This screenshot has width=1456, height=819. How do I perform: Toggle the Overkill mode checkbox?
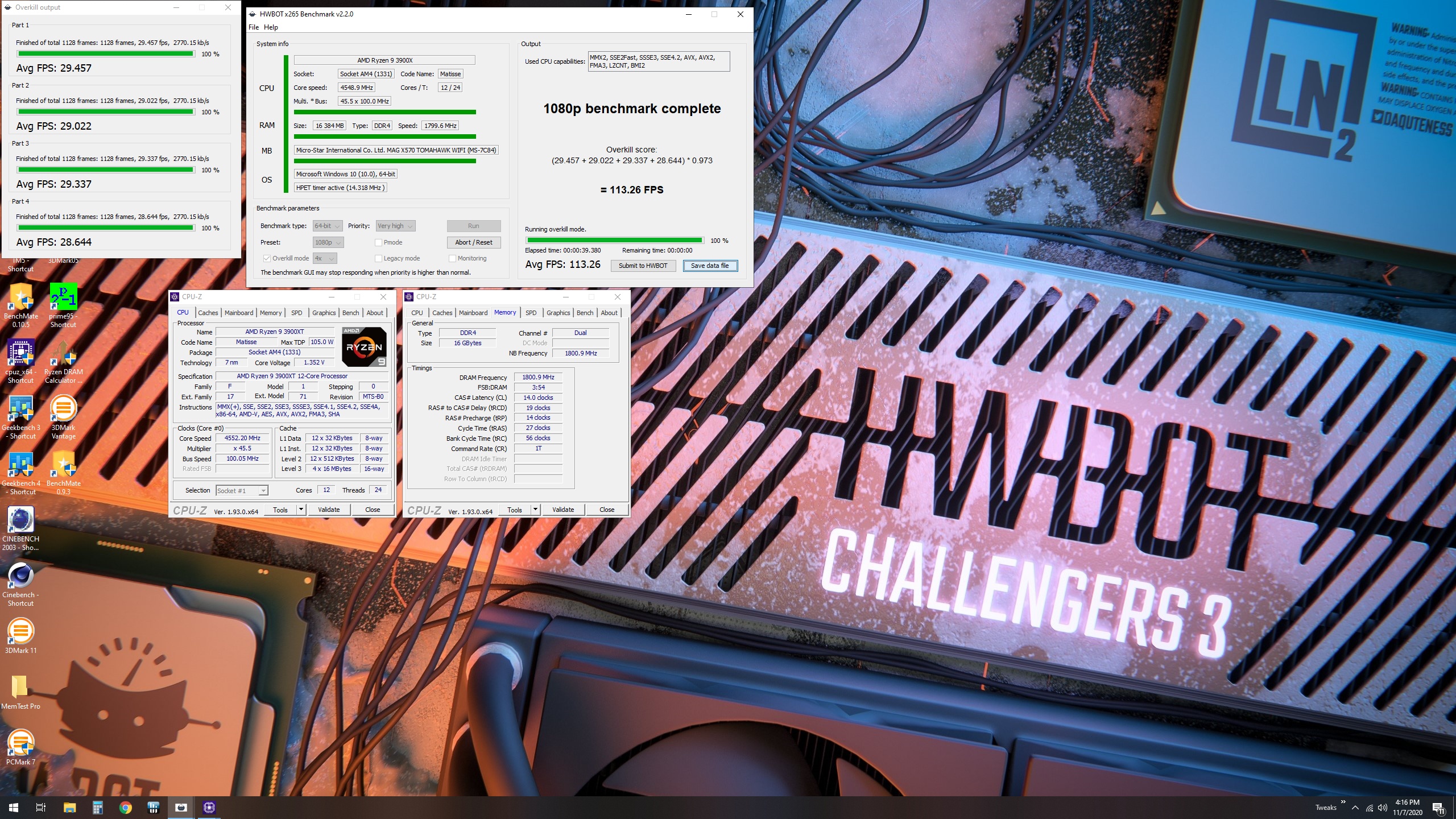pyautogui.click(x=267, y=258)
